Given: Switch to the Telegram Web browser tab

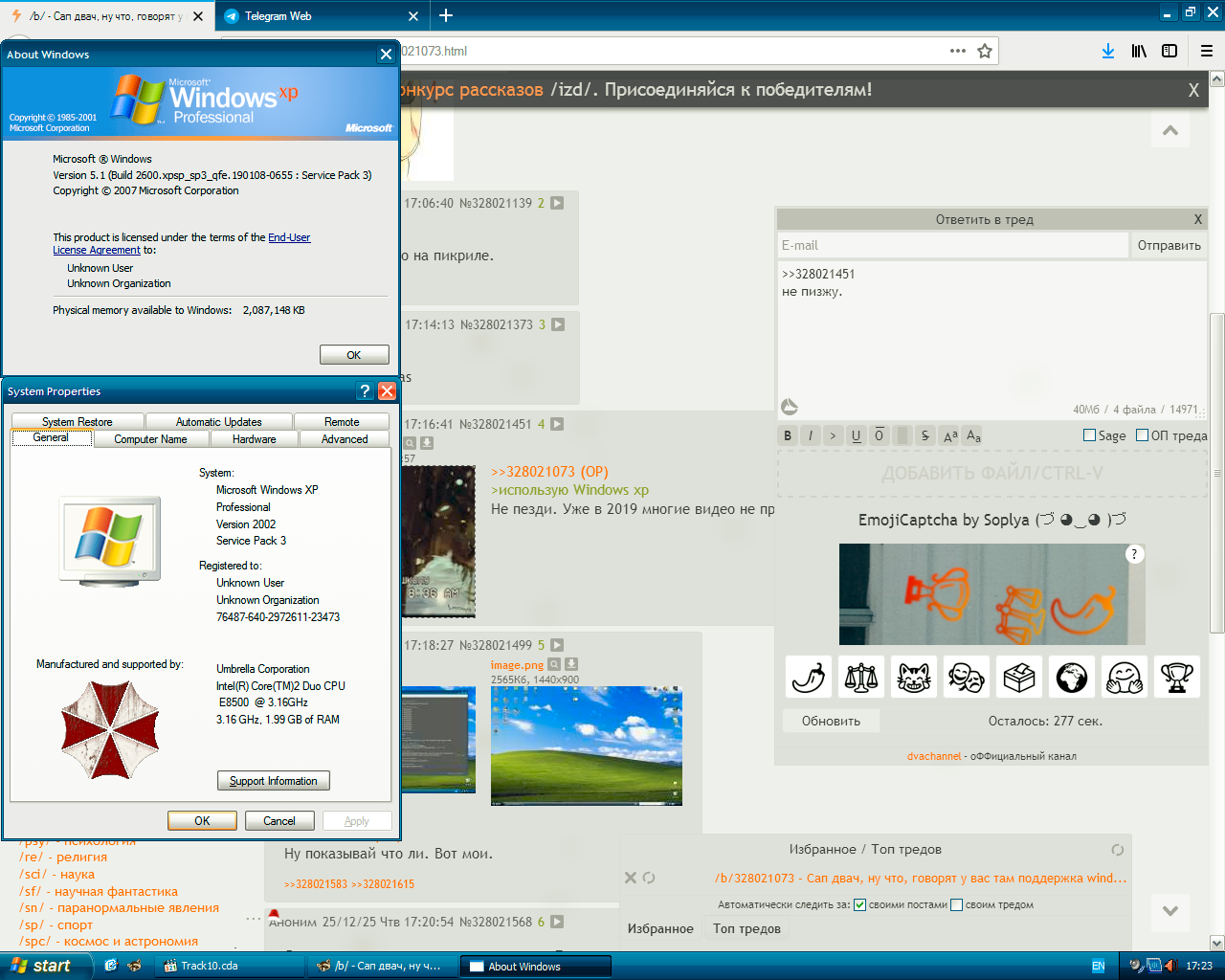Looking at the screenshot, I should (x=321, y=16).
